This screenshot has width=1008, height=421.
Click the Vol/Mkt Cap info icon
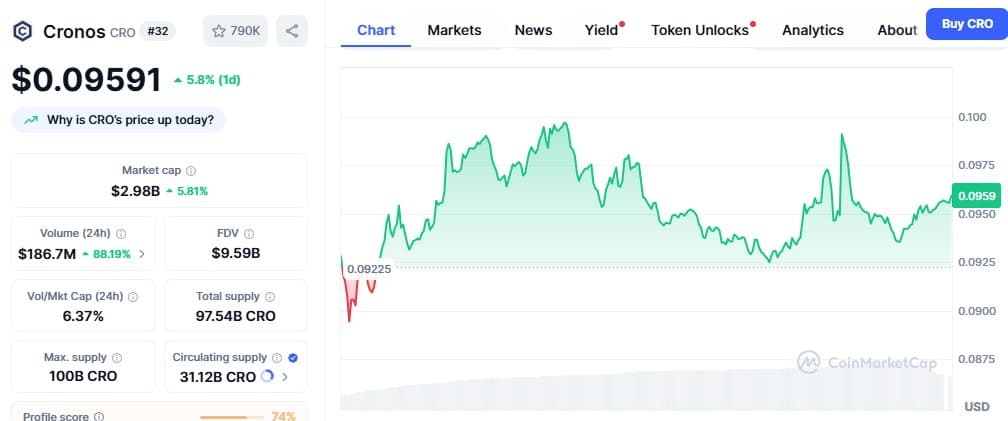[133, 297]
